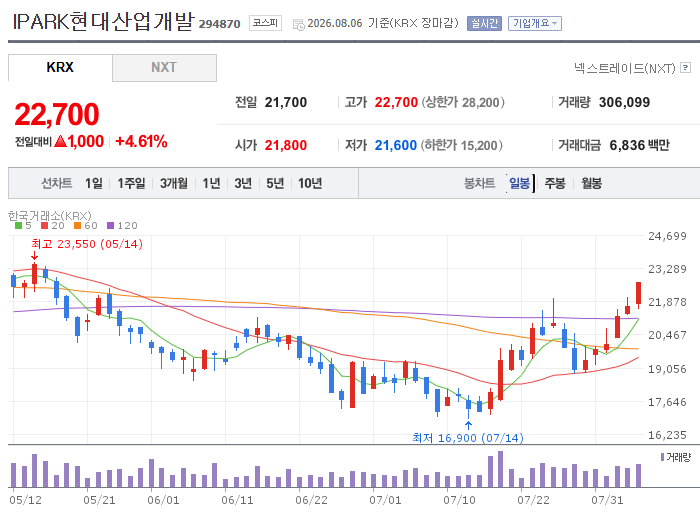Image resolution: width=700 pixels, height=516 pixels.
Task: Click the orange 60-day moving average swatch
Action: (x=78, y=226)
